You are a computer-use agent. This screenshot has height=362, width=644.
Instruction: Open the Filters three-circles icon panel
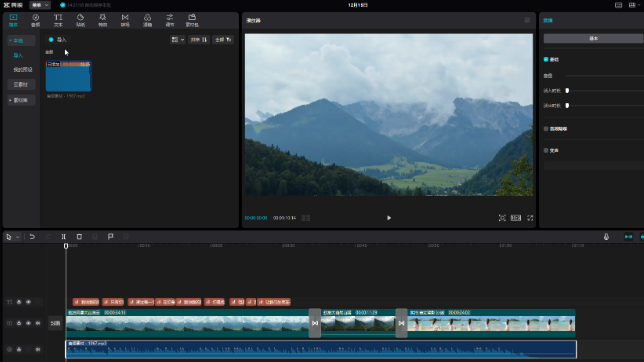click(x=147, y=20)
